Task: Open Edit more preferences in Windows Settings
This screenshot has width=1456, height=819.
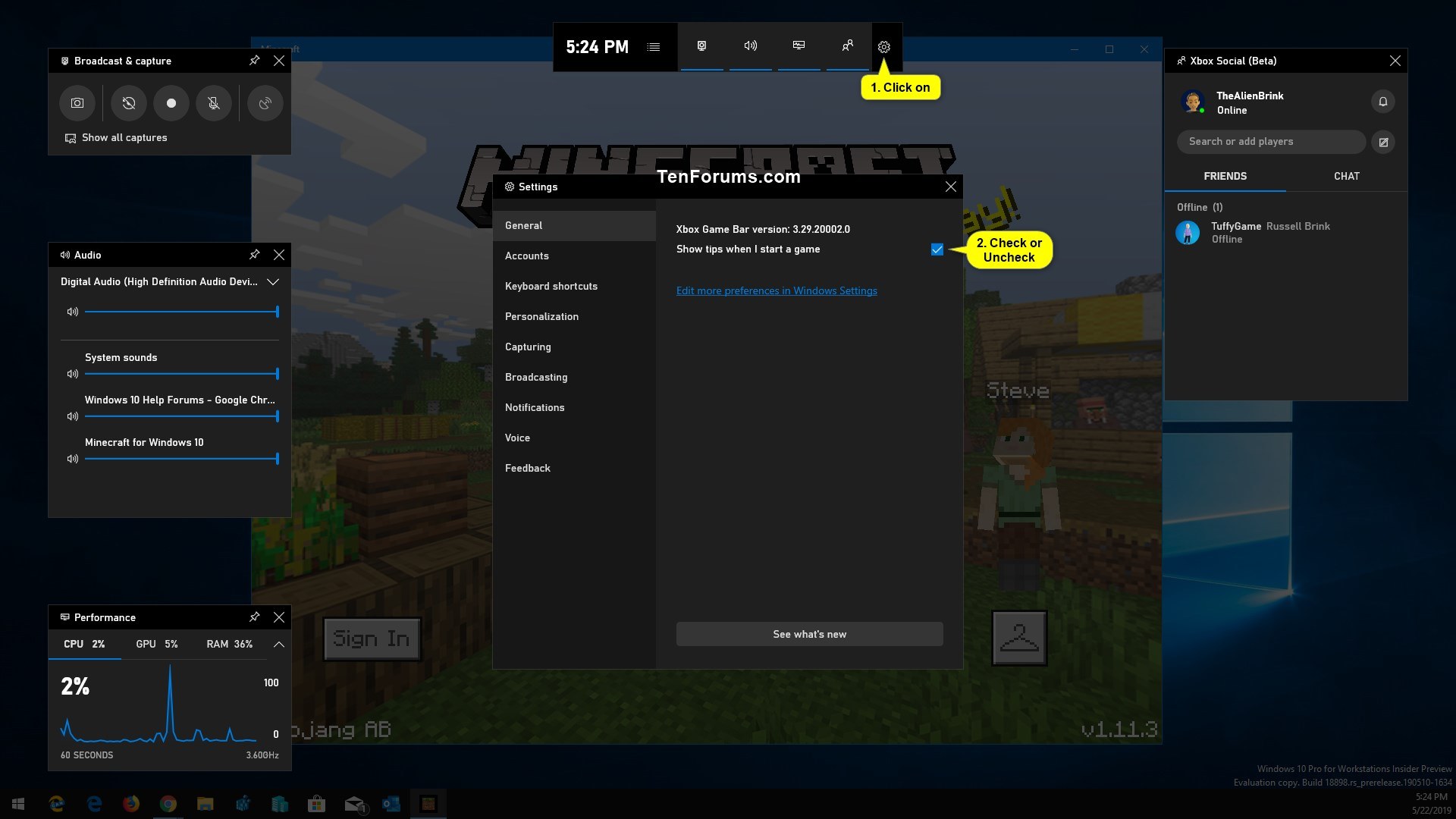Action: point(776,290)
